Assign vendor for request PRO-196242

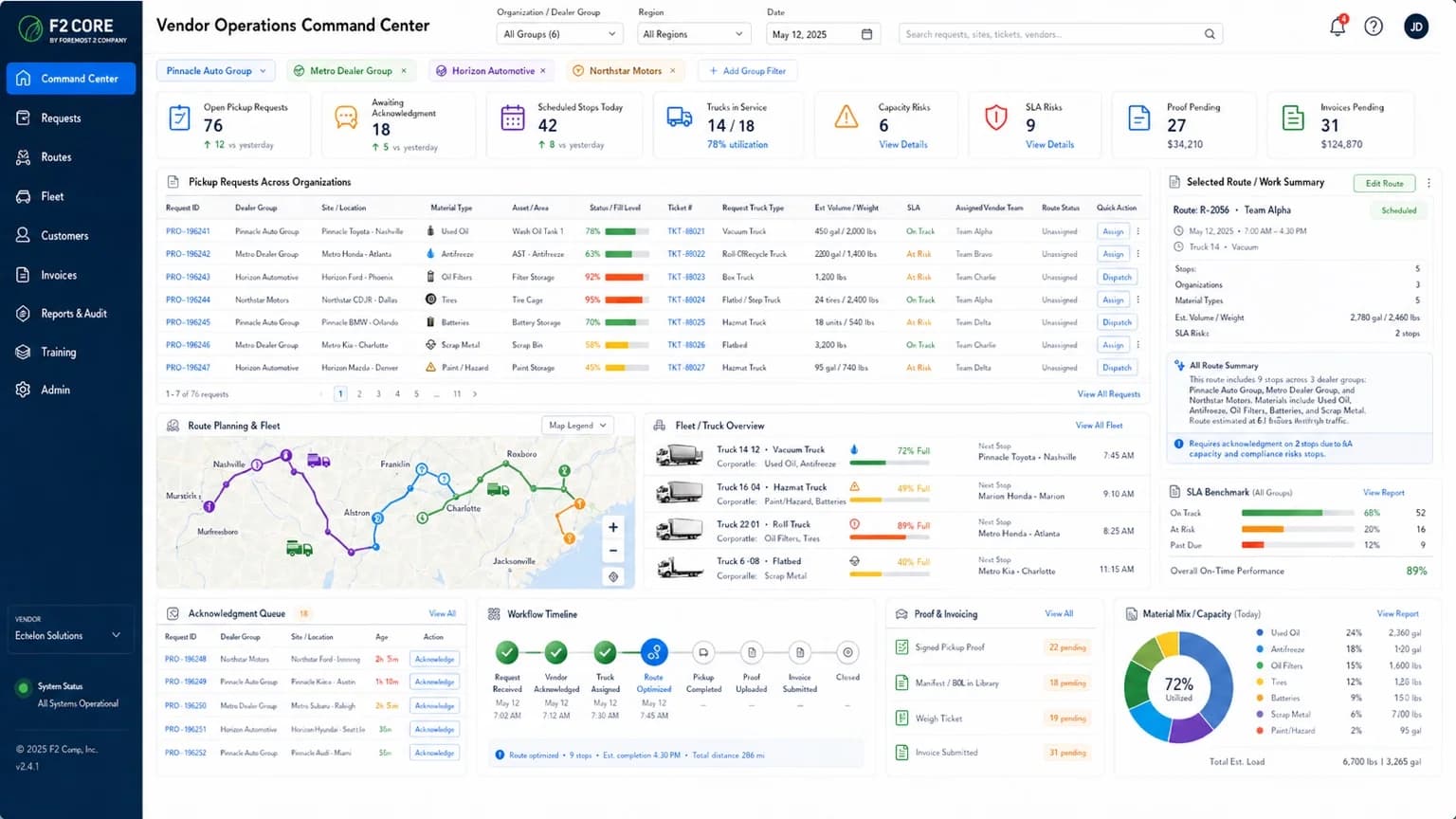pos(1113,254)
